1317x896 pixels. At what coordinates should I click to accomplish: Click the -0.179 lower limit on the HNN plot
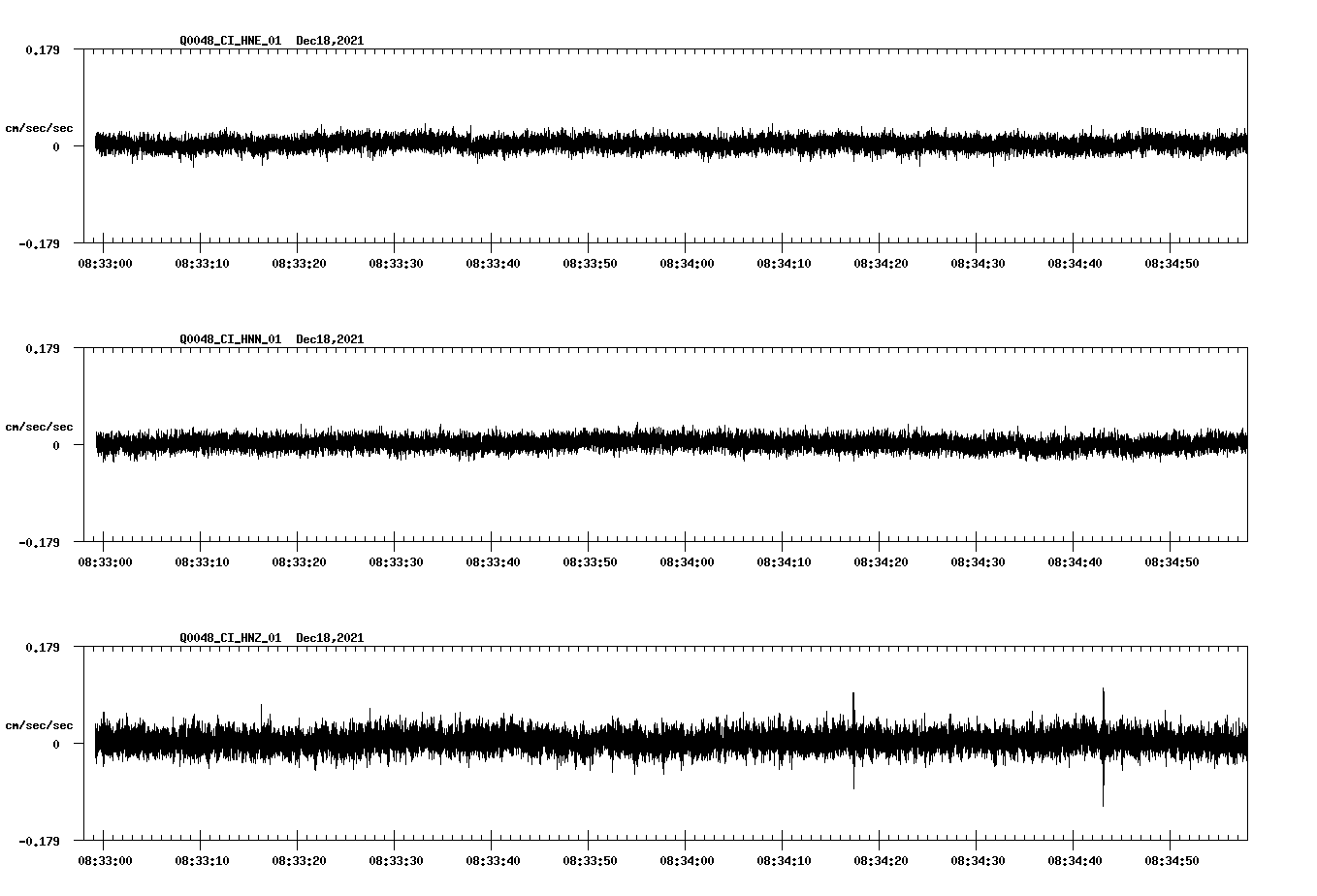(x=39, y=542)
